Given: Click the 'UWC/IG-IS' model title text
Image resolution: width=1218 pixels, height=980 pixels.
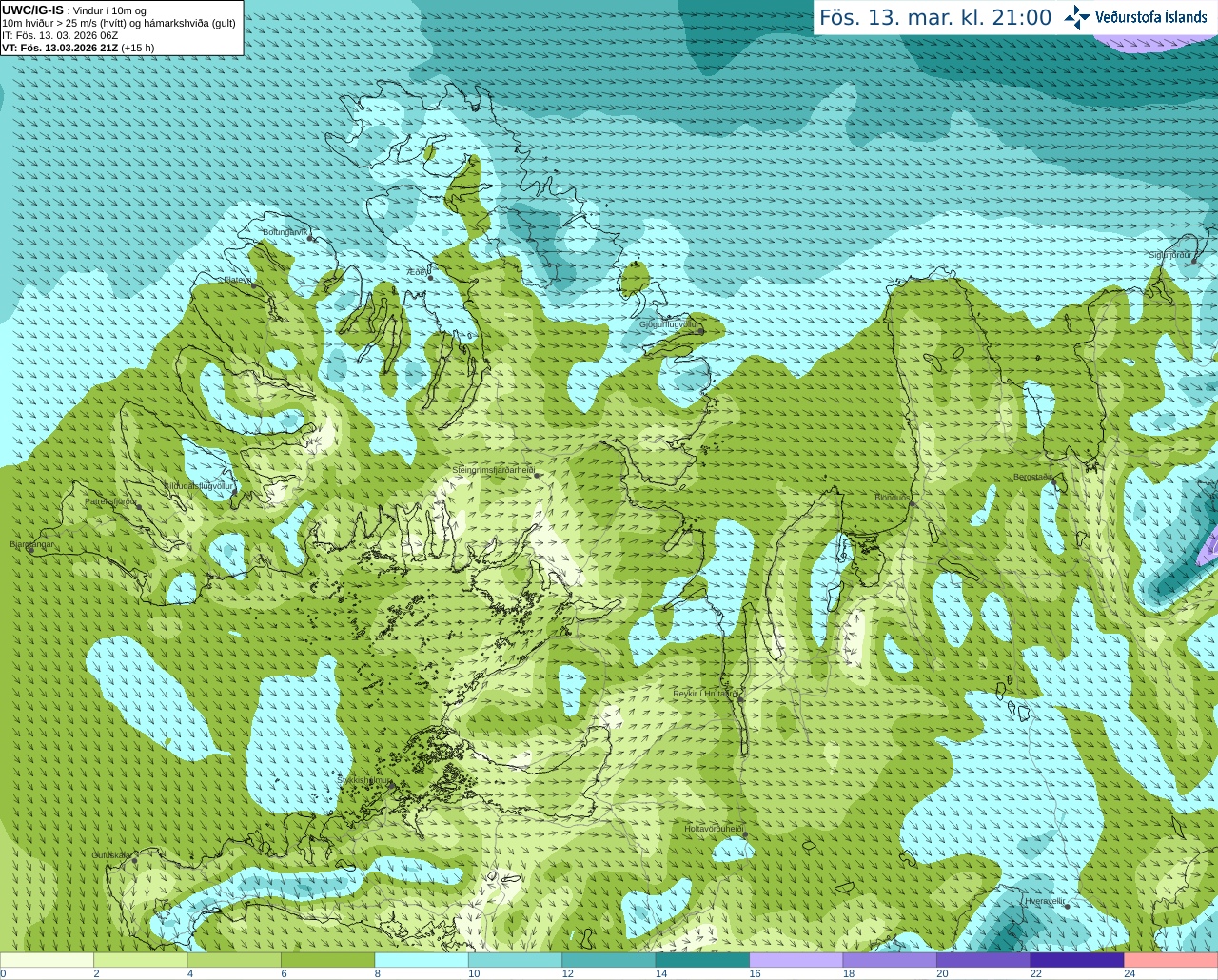Looking at the screenshot, I should point(32,10).
